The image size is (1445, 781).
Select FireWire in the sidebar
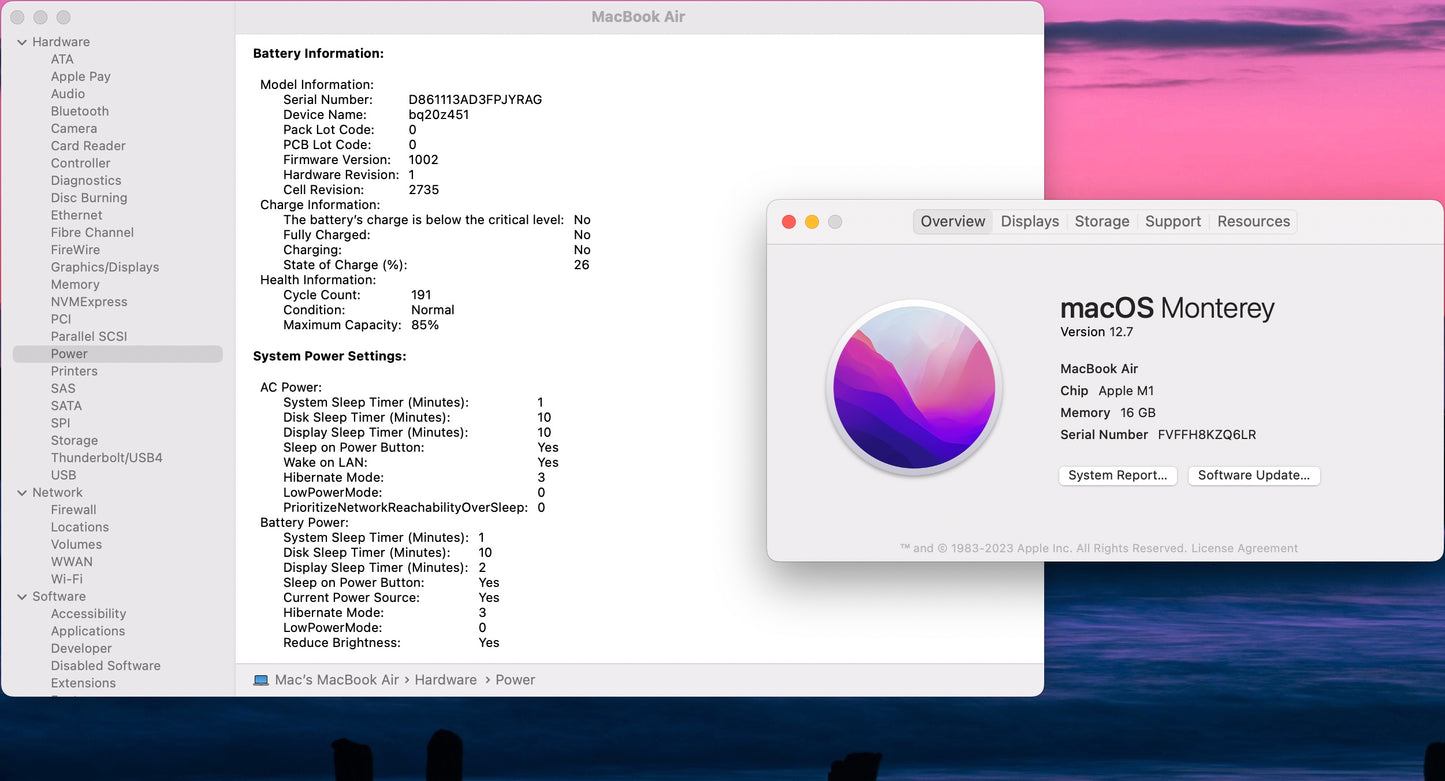[75, 250]
